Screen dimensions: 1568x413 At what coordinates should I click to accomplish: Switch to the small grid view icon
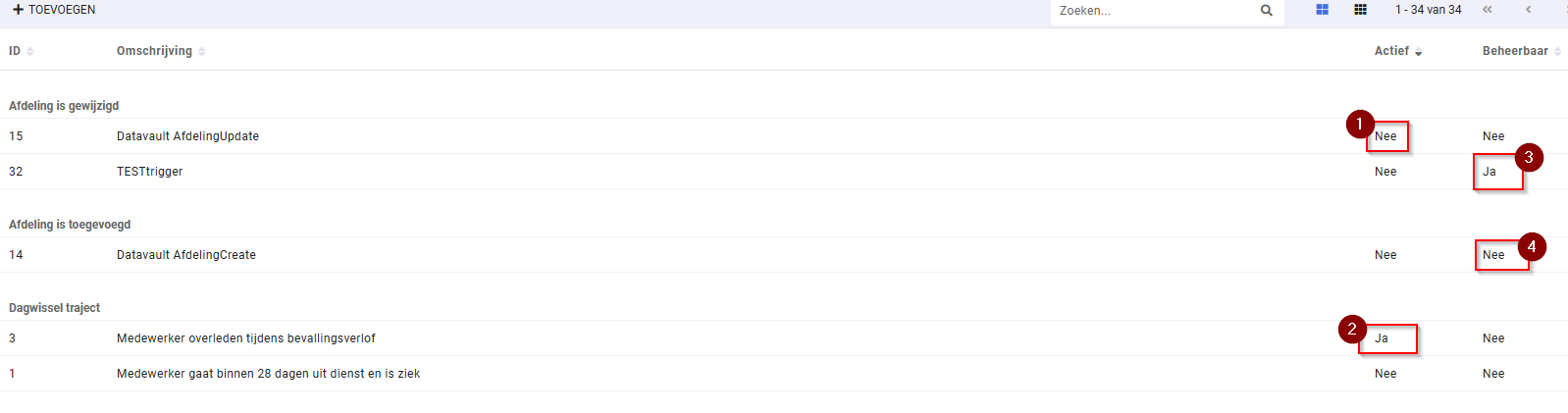click(x=1360, y=10)
